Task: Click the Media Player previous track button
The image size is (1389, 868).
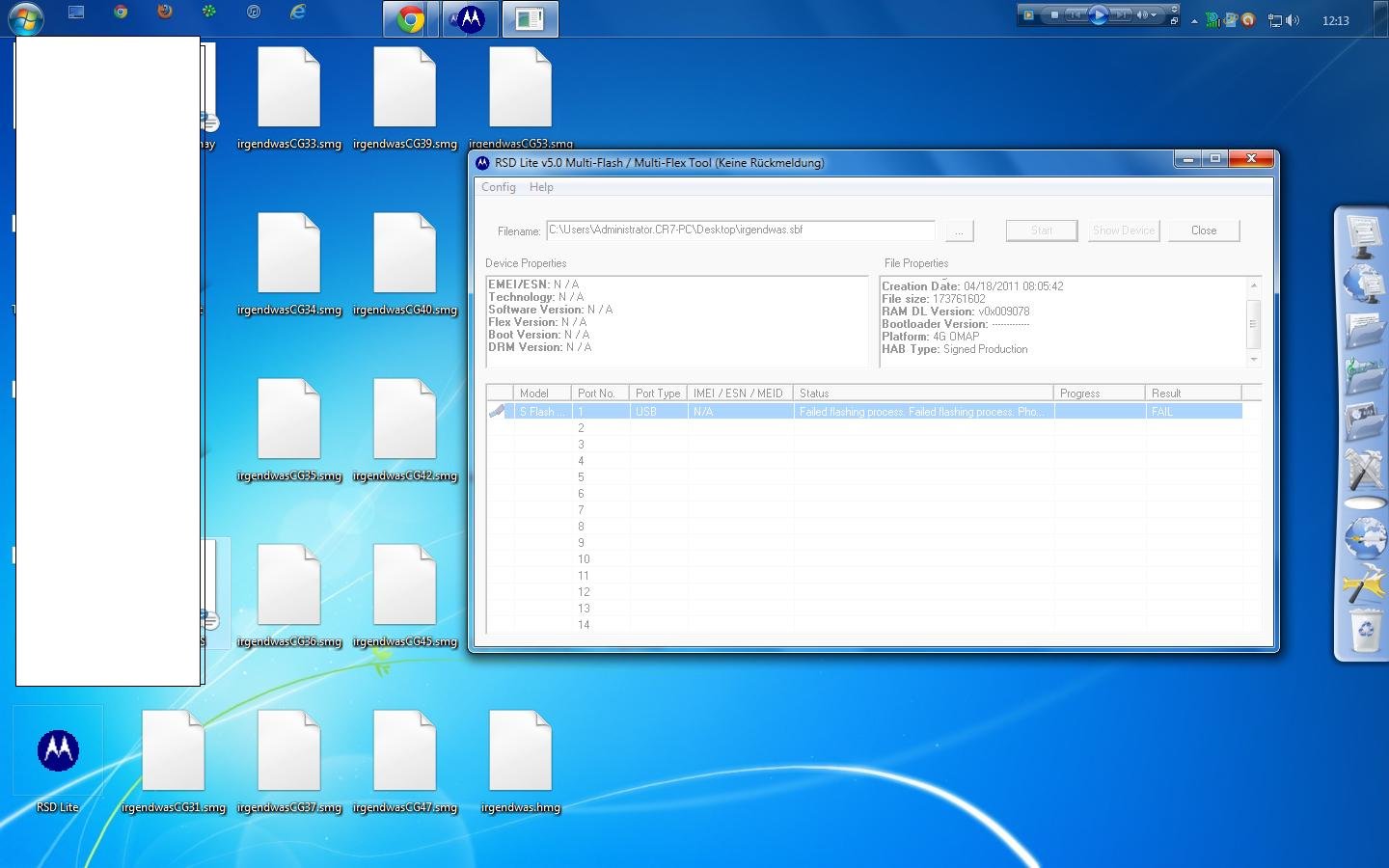Action: (x=1075, y=14)
